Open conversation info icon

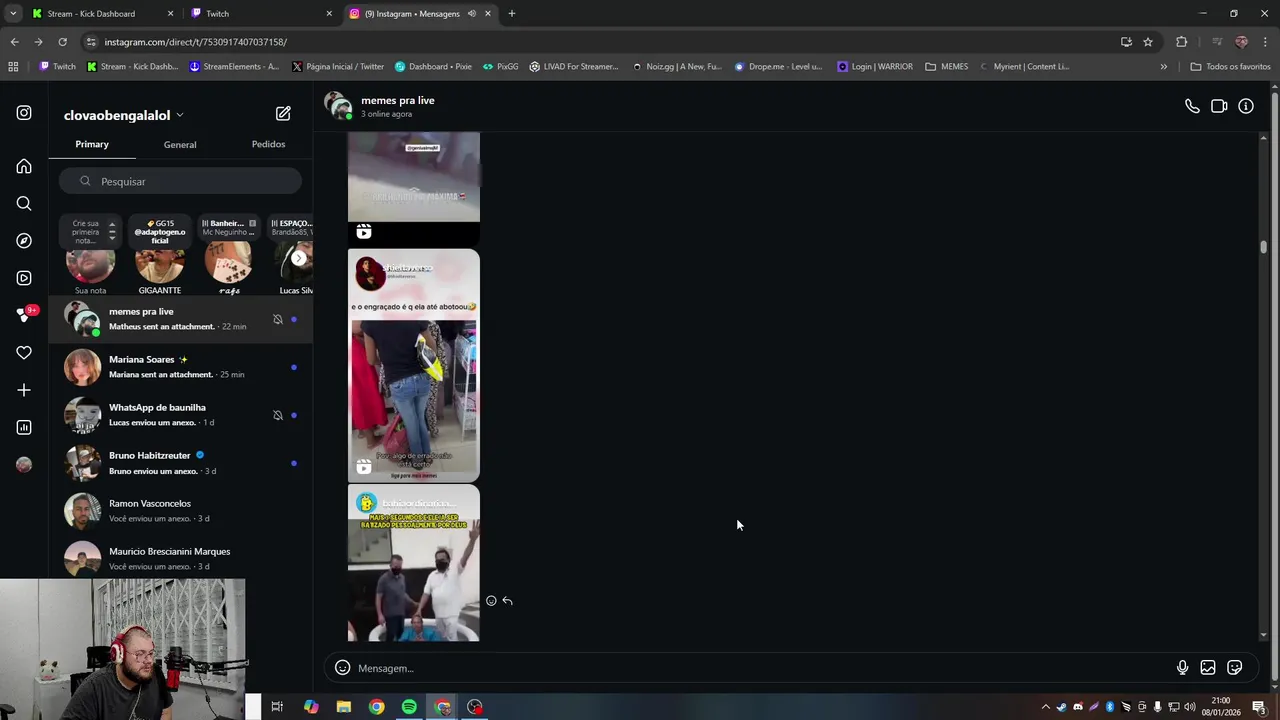[1246, 106]
